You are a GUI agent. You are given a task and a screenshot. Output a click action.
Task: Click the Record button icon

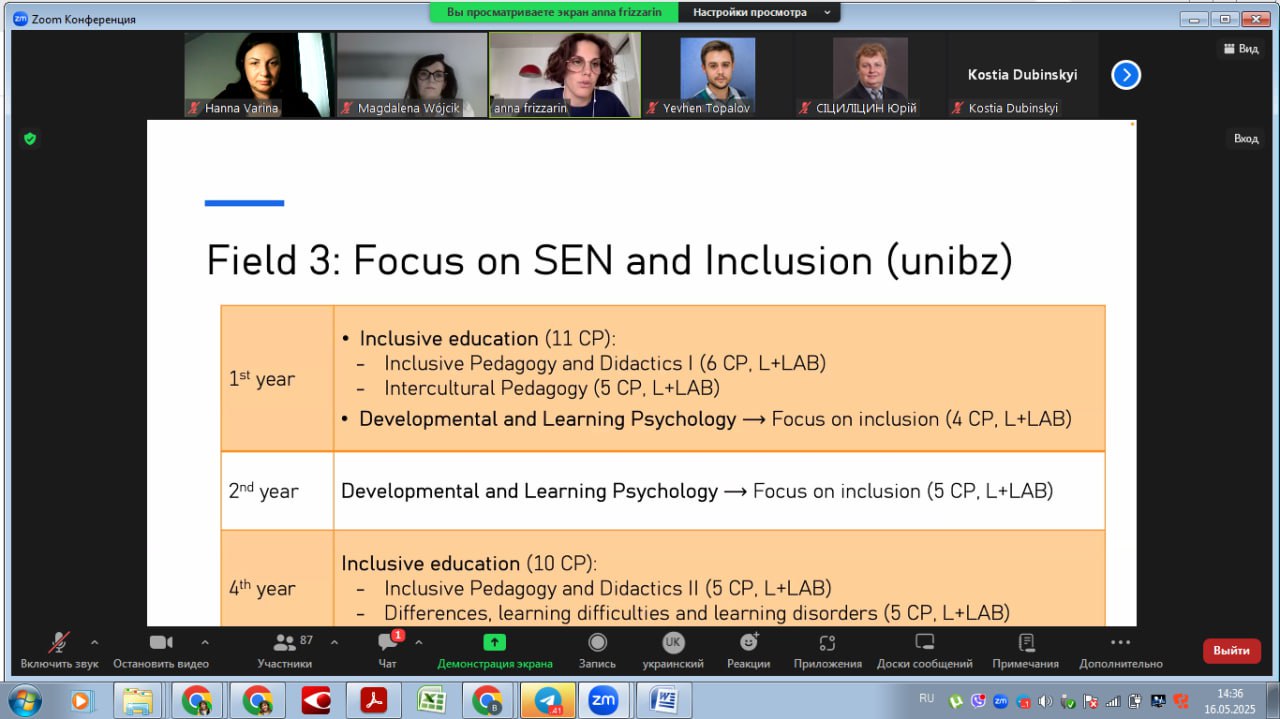tap(597, 643)
